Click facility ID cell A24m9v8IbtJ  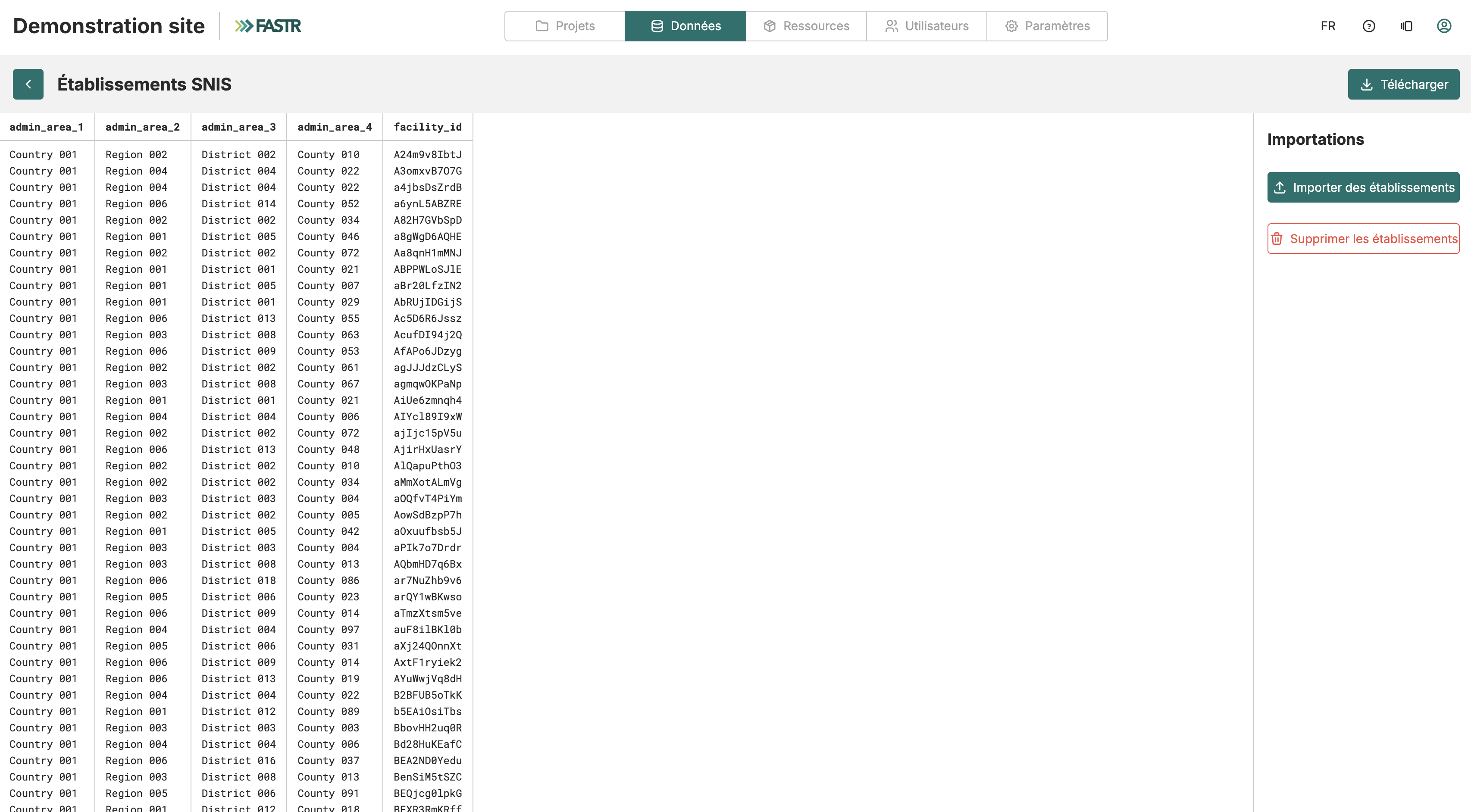click(x=428, y=155)
